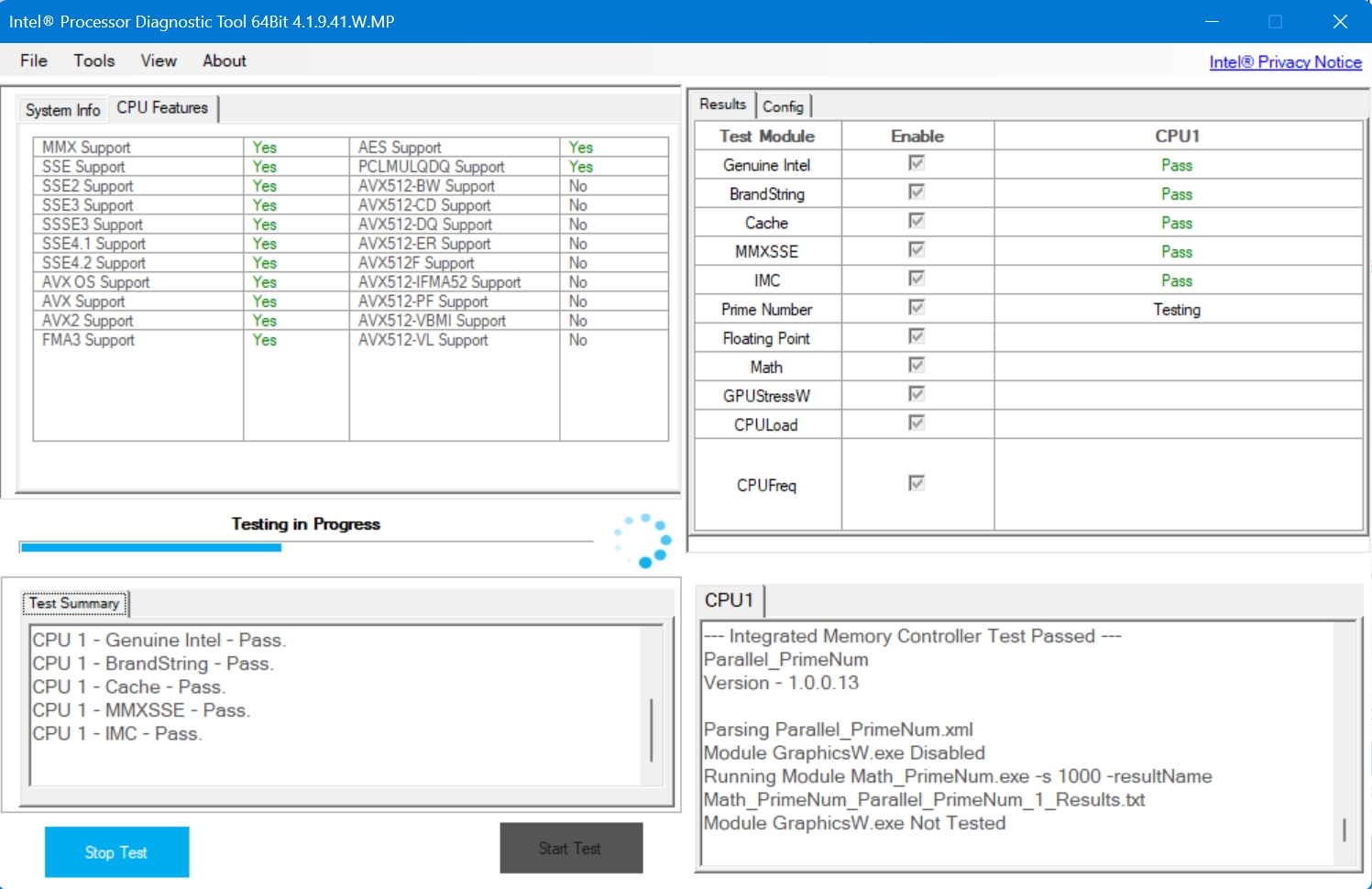Select the CPU1 output tab
Viewport: 1372px width, 889px height.
730,600
